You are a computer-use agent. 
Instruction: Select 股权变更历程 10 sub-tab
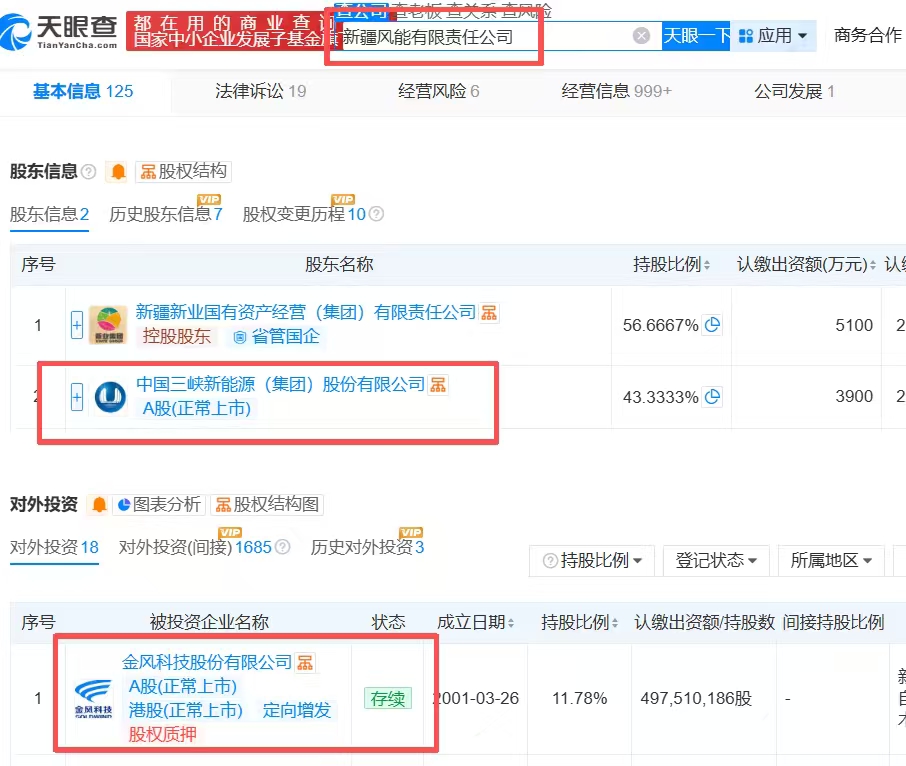(x=304, y=214)
